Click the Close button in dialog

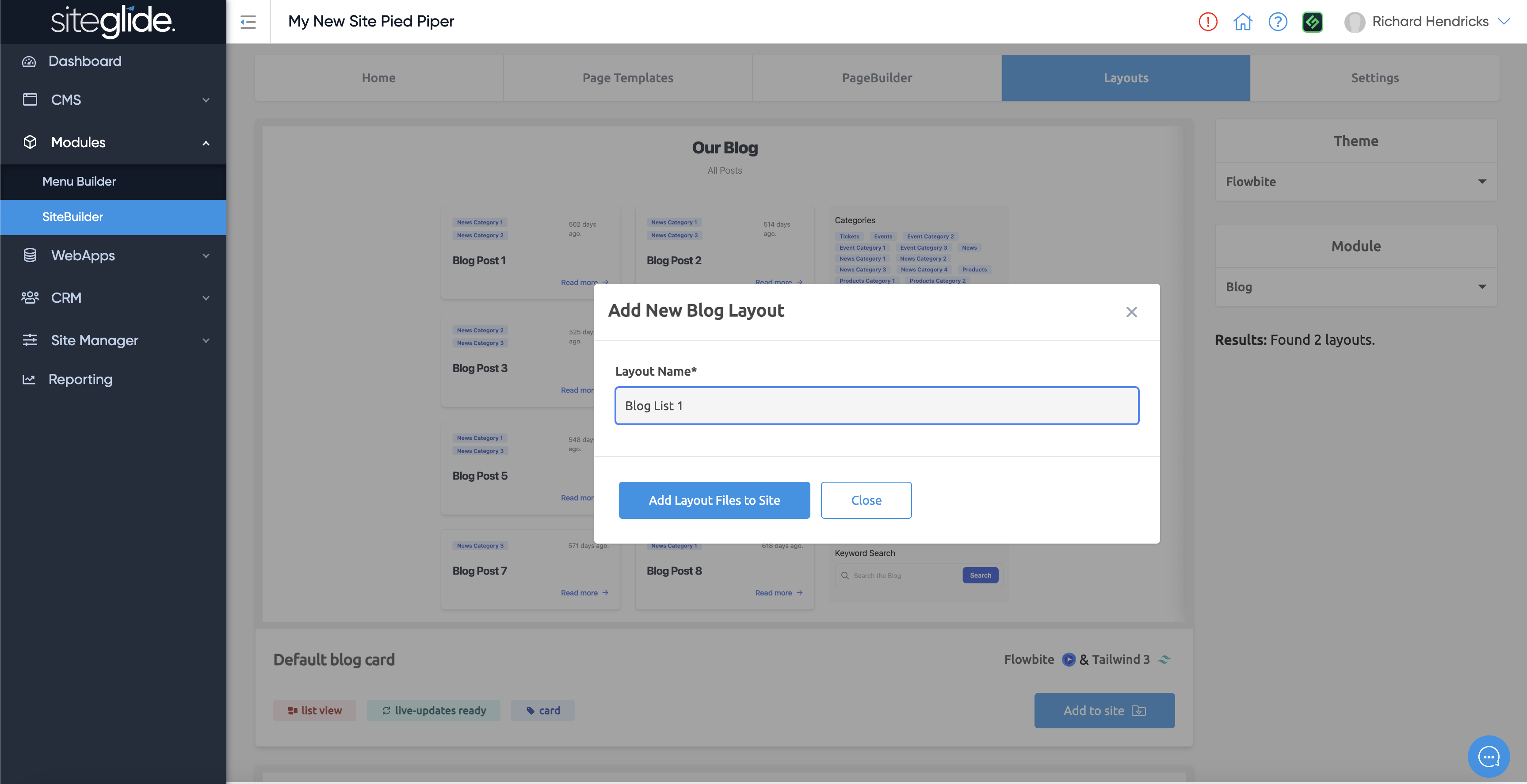[x=866, y=500]
